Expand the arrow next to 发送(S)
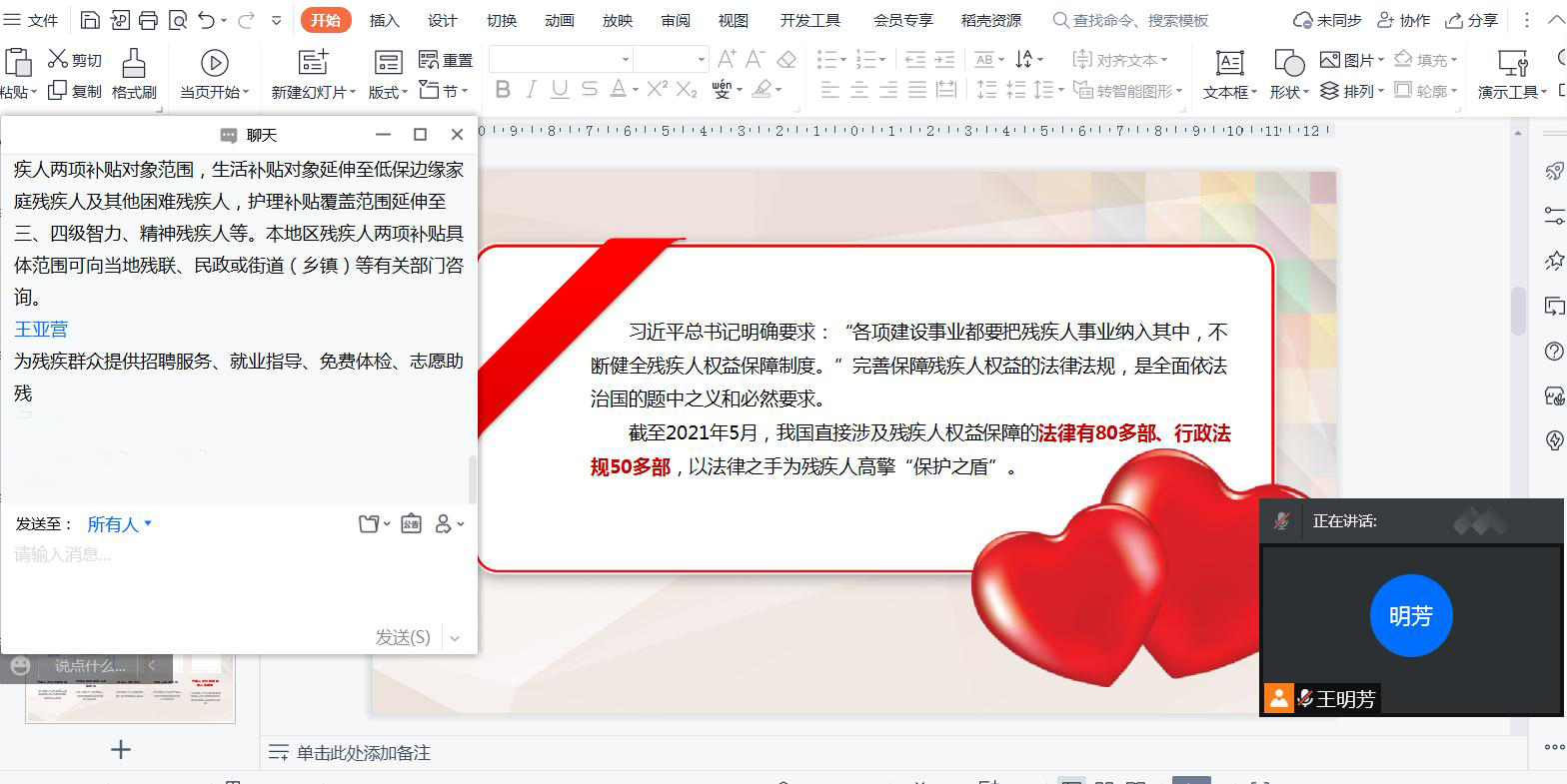The height and width of the screenshot is (784, 1567). (x=456, y=637)
